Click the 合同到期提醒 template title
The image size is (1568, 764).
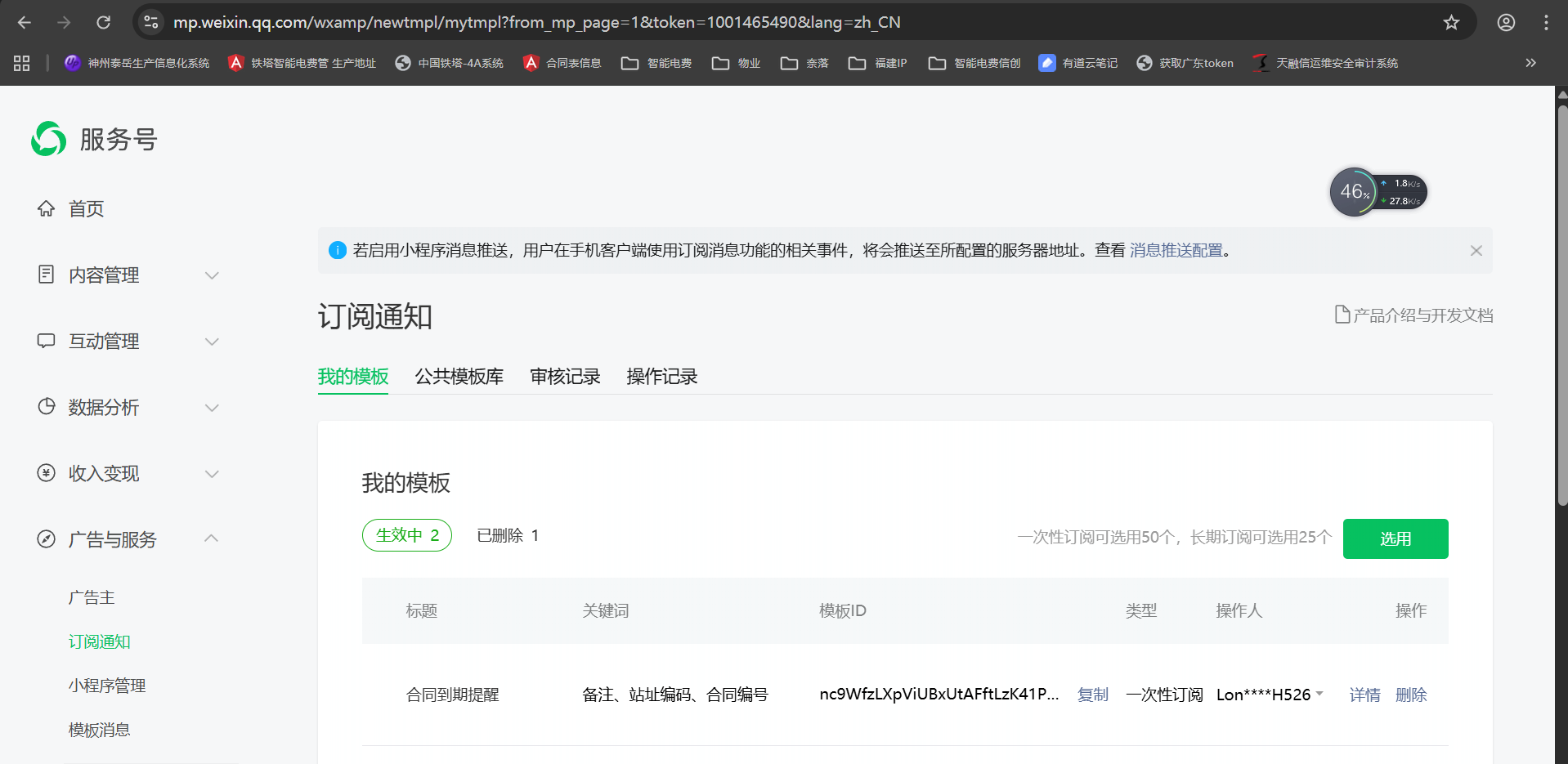pos(453,695)
